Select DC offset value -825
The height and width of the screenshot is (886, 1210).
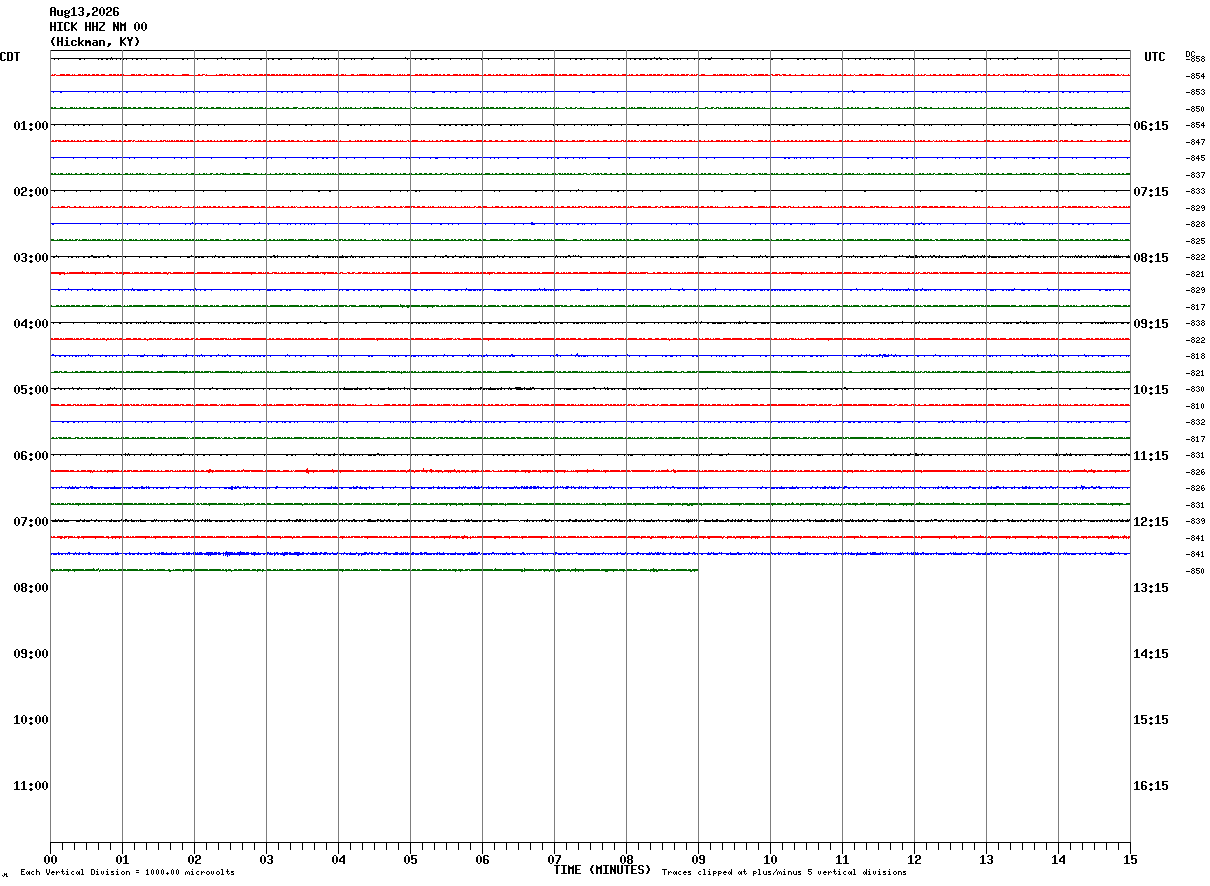coord(1196,241)
